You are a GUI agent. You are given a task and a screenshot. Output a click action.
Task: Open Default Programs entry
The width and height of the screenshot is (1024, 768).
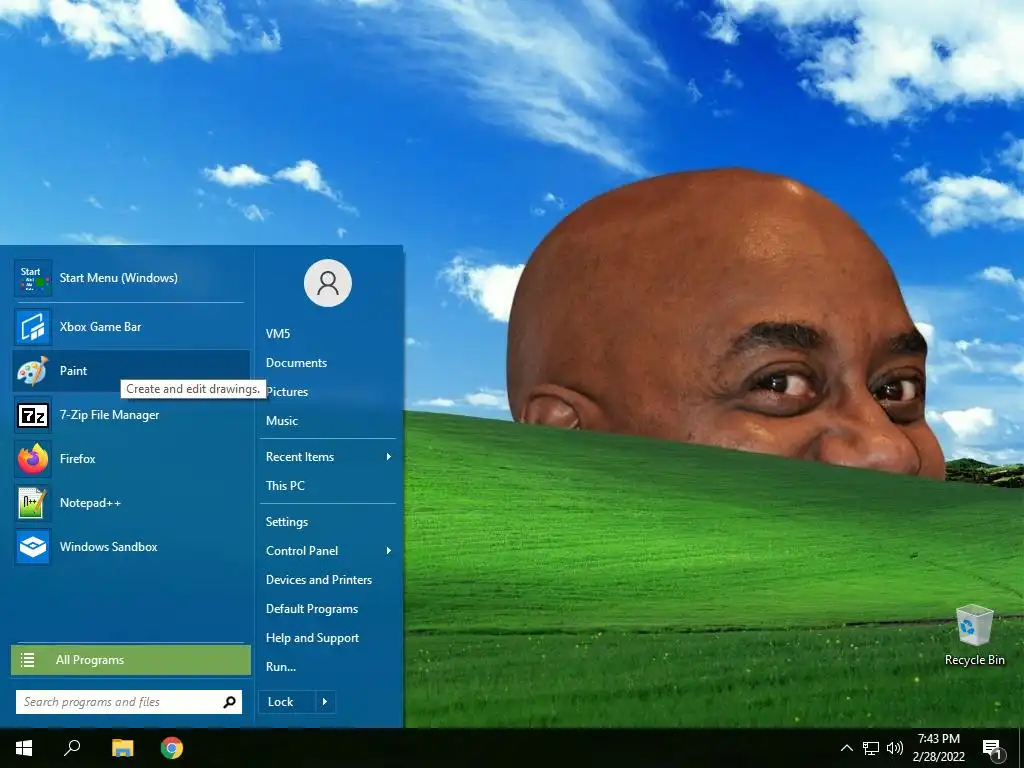(312, 609)
